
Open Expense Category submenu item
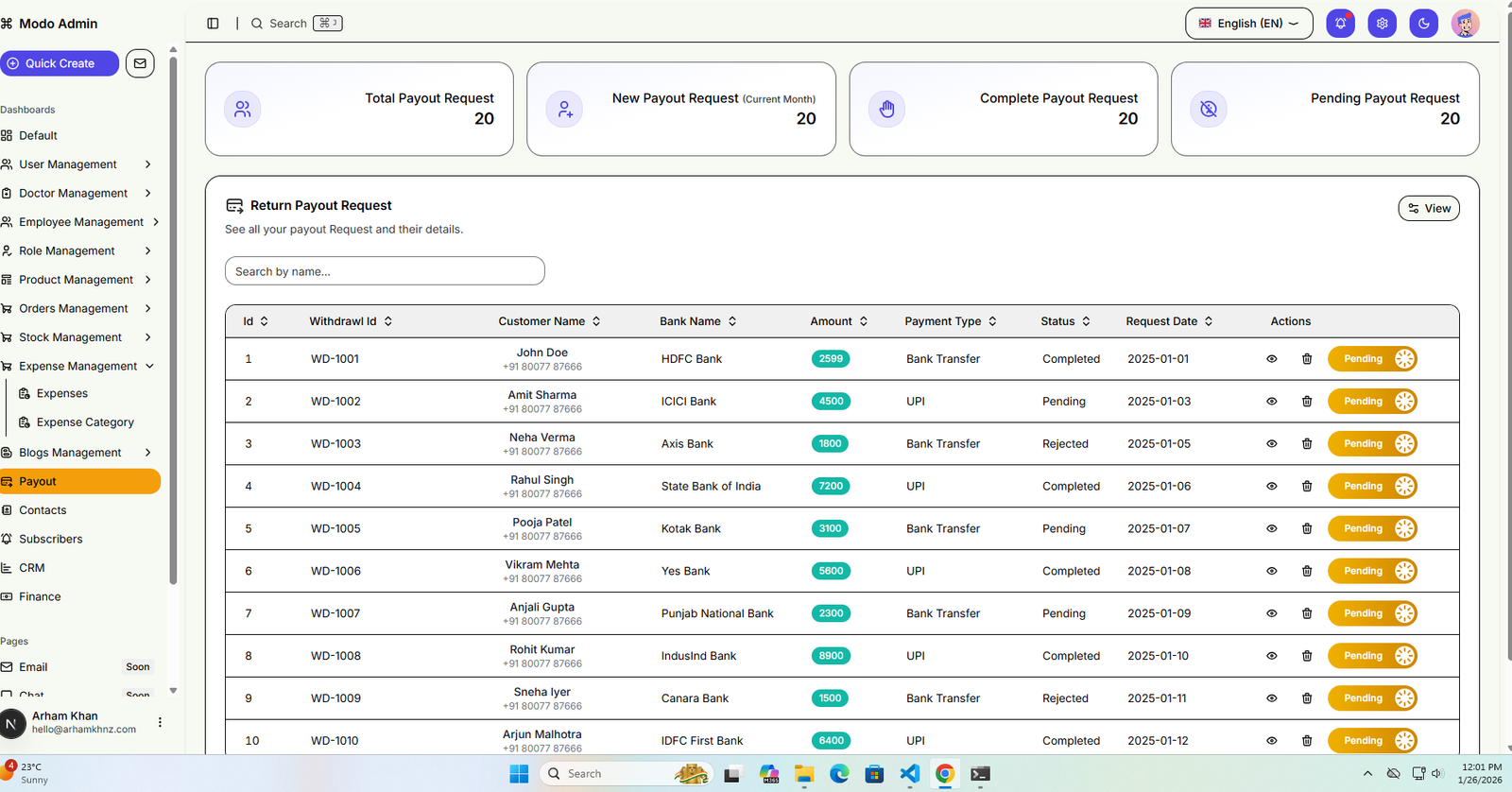(x=85, y=422)
